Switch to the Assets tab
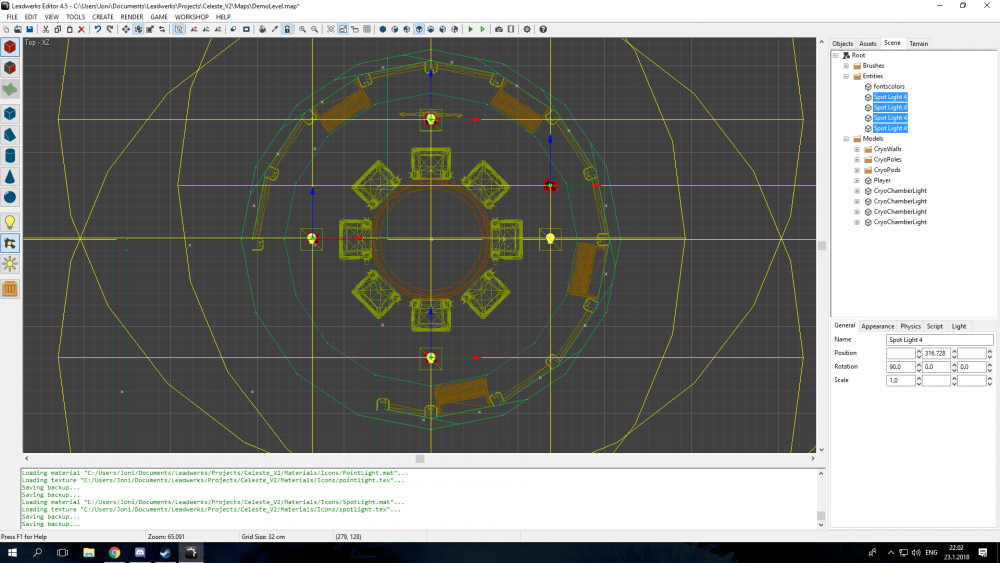The image size is (1000, 563). (867, 43)
